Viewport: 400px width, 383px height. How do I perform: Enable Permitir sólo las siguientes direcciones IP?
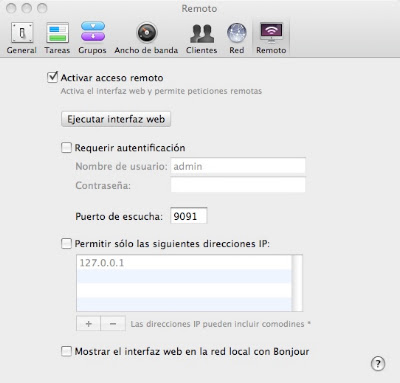[x=66, y=243]
